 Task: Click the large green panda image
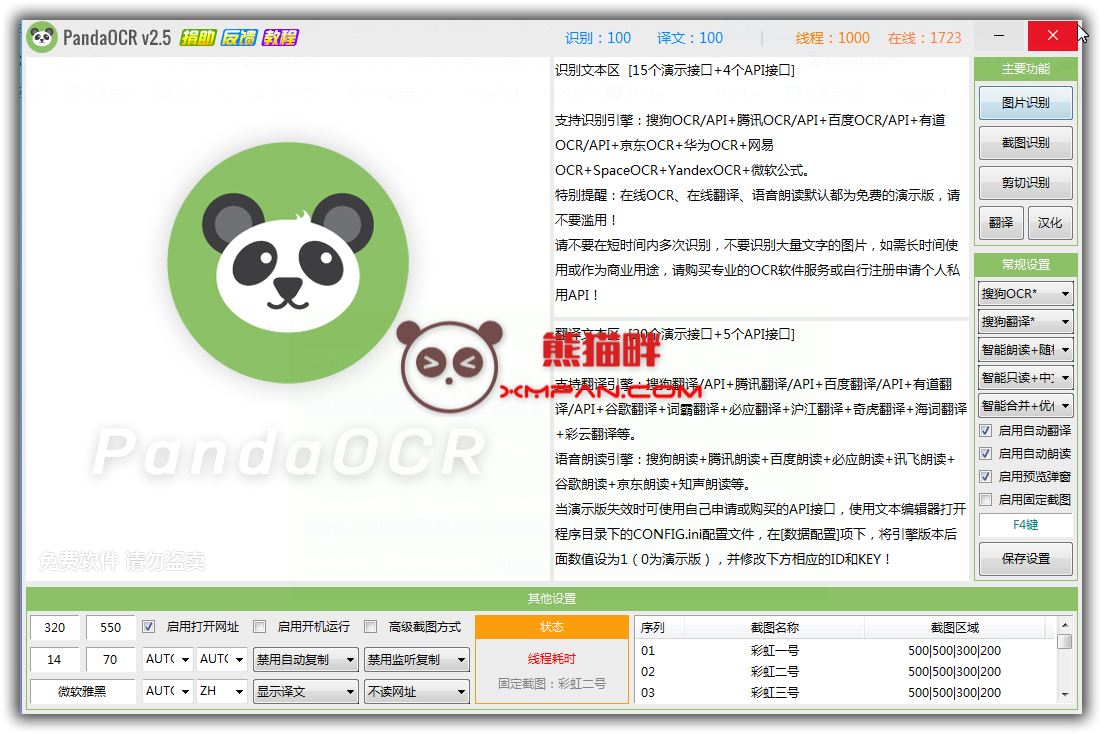(288, 262)
